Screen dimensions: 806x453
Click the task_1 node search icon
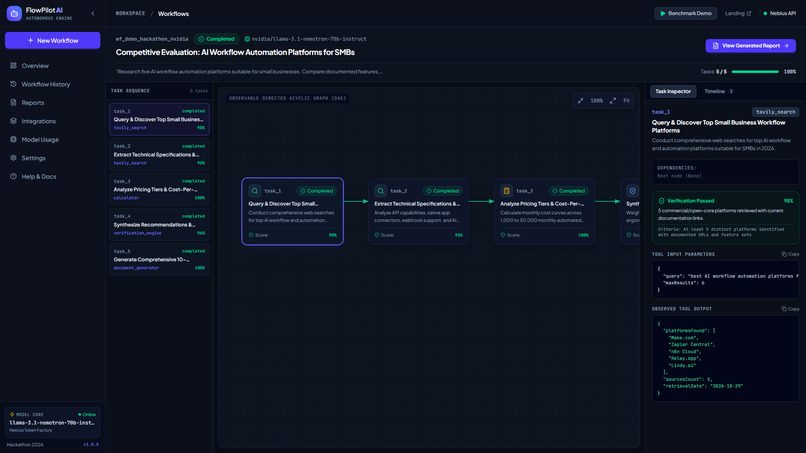tap(254, 191)
